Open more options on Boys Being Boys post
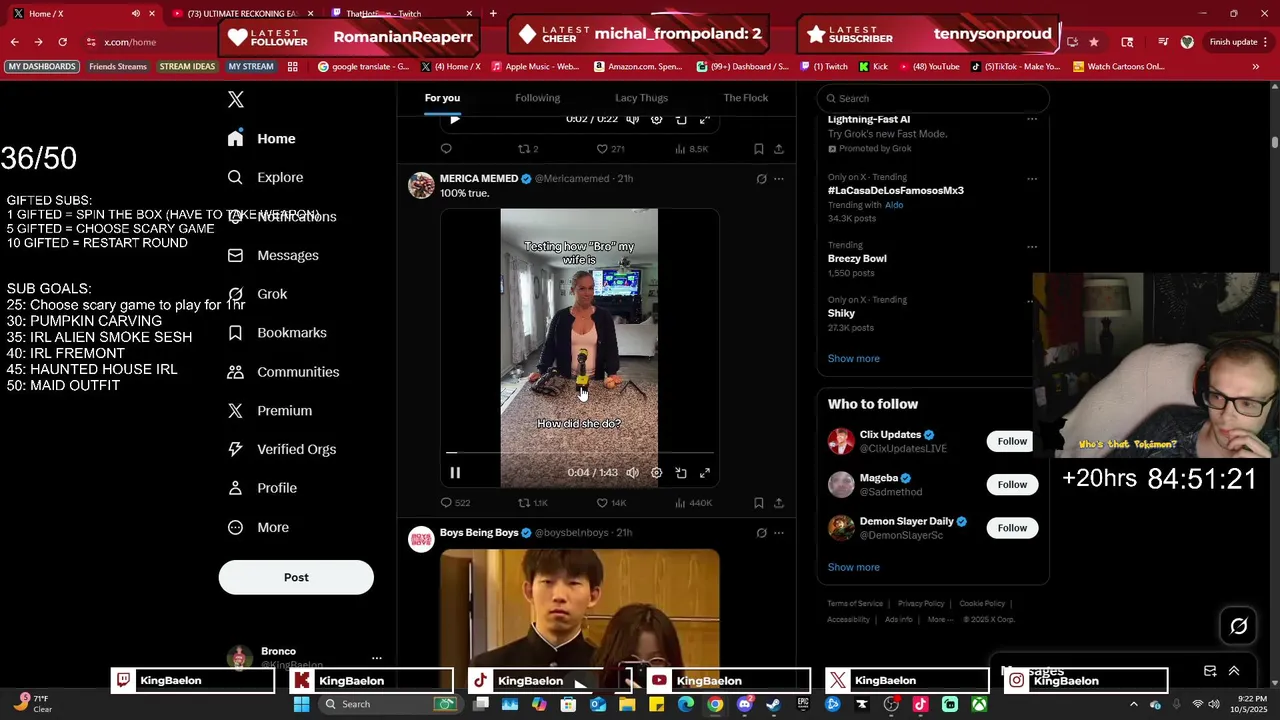This screenshot has height=720, width=1280. click(779, 533)
